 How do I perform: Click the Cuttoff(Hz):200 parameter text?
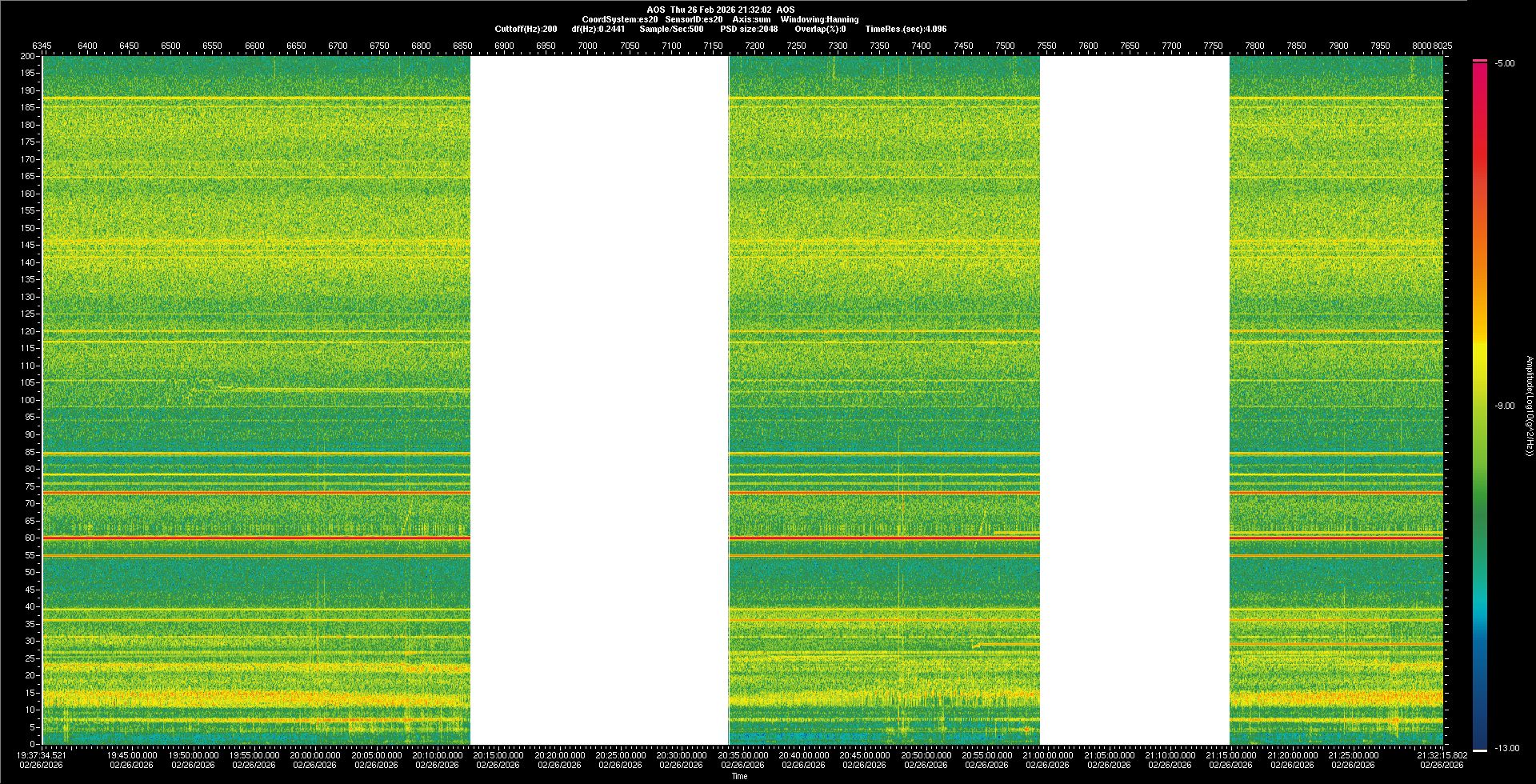pos(526,29)
